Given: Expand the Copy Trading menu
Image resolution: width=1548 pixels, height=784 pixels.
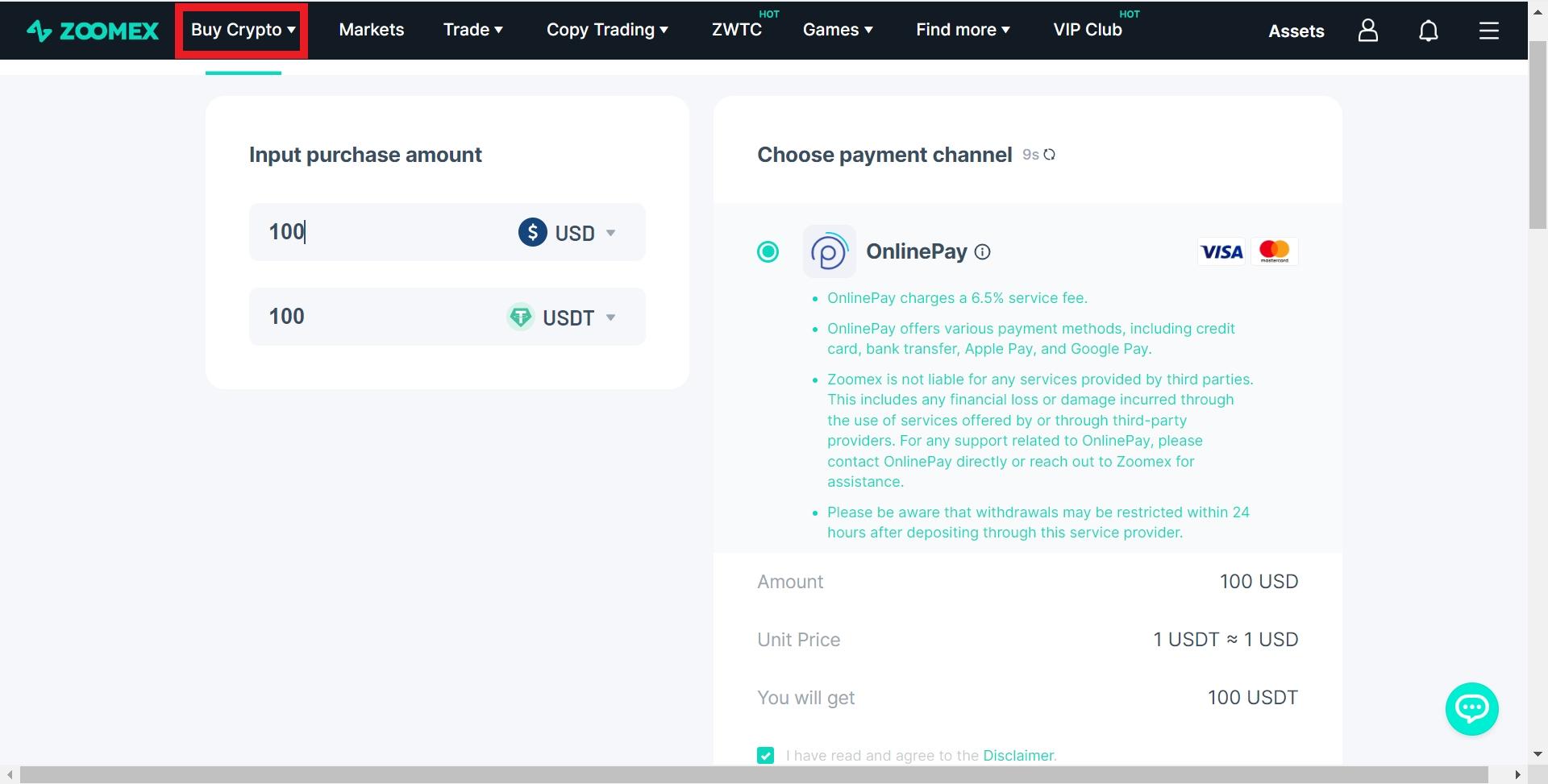Looking at the screenshot, I should [607, 30].
